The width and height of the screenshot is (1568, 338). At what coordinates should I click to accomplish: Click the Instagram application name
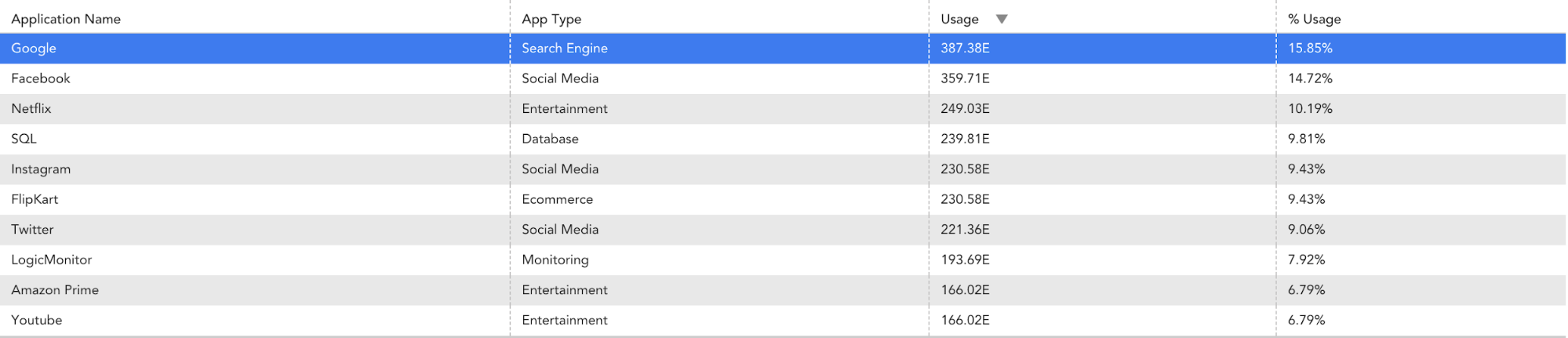click(x=41, y=169)
